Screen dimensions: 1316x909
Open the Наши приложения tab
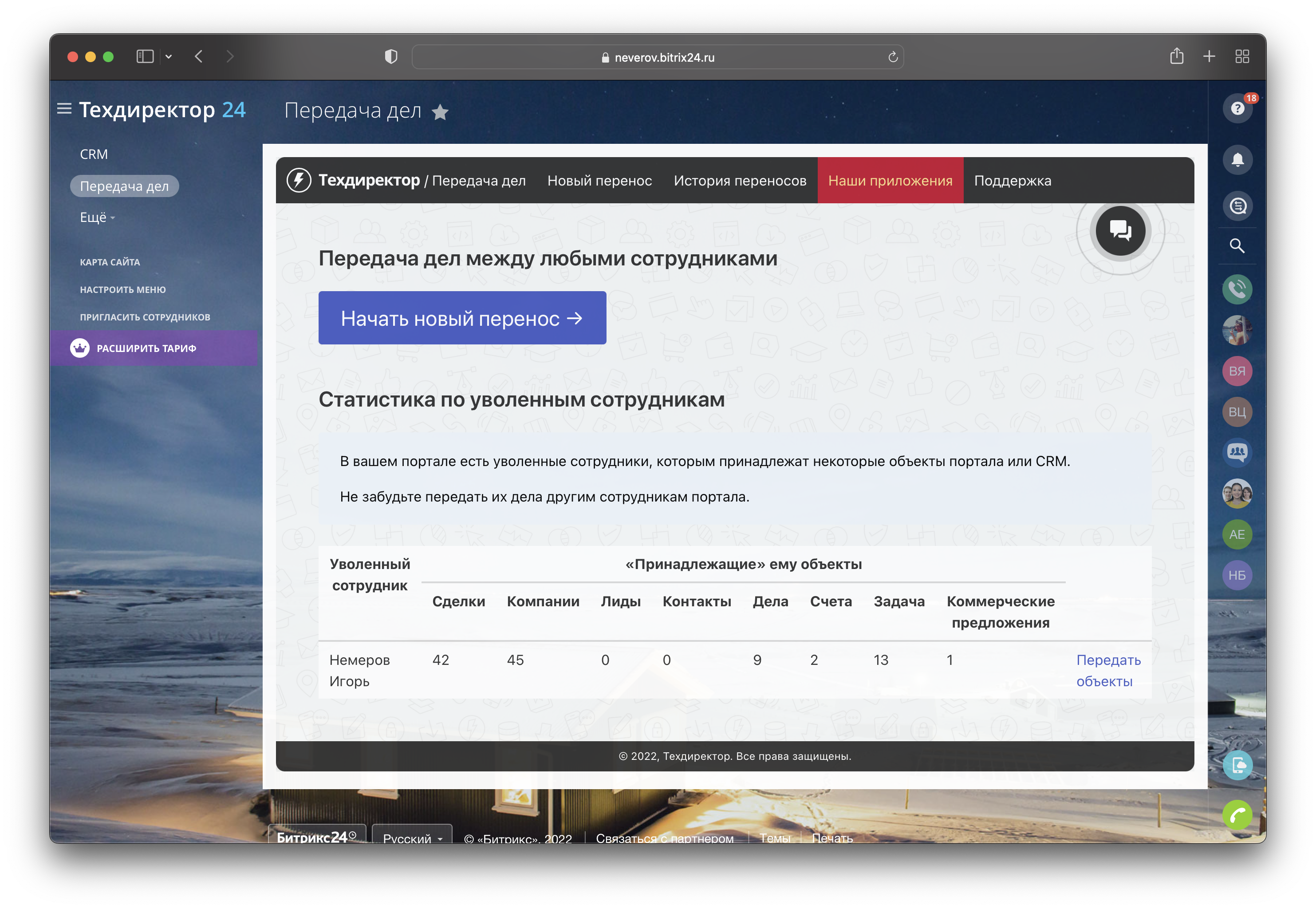coord(890,181)
